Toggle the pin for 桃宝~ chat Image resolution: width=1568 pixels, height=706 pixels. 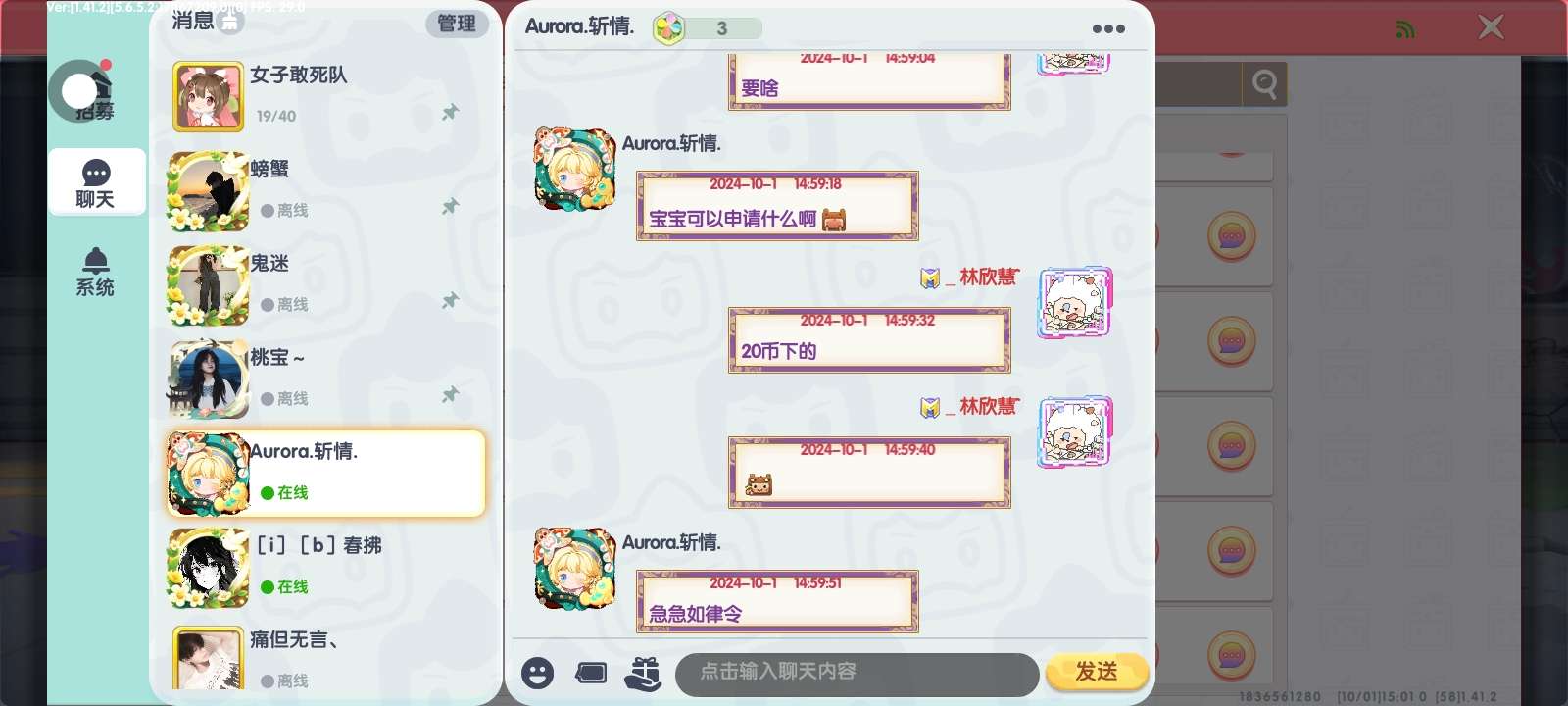coord(450,394)
